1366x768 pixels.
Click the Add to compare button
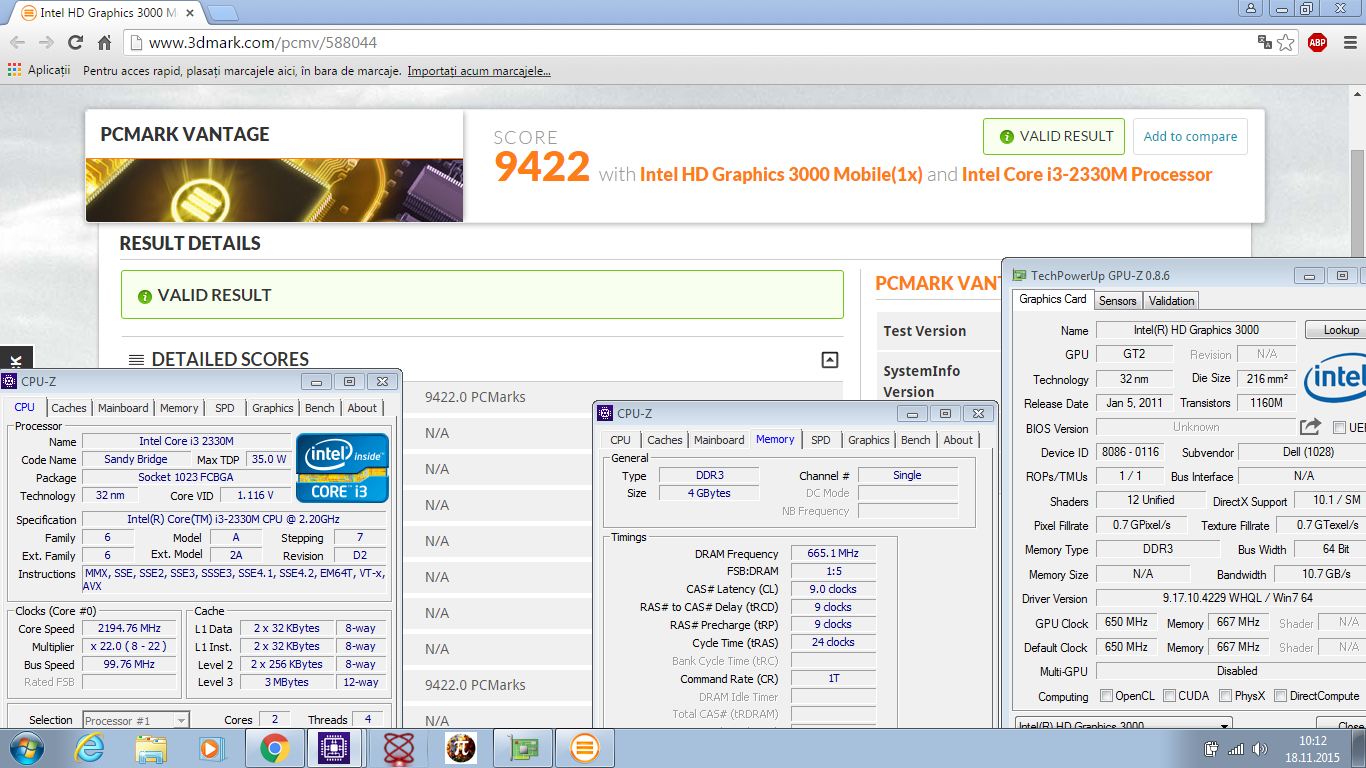coord(1190,137)
